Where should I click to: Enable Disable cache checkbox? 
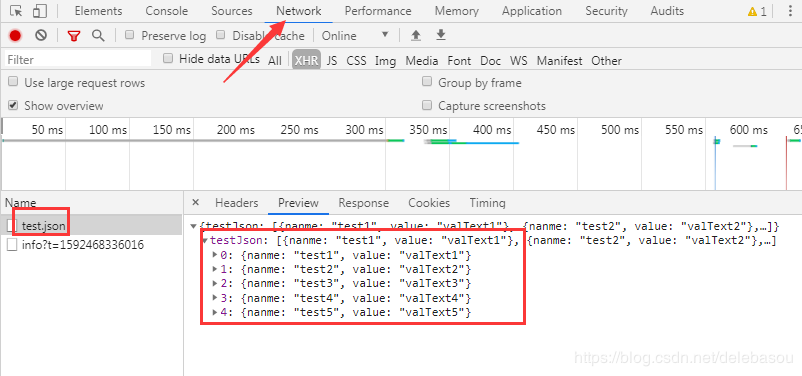click(220, 35)
